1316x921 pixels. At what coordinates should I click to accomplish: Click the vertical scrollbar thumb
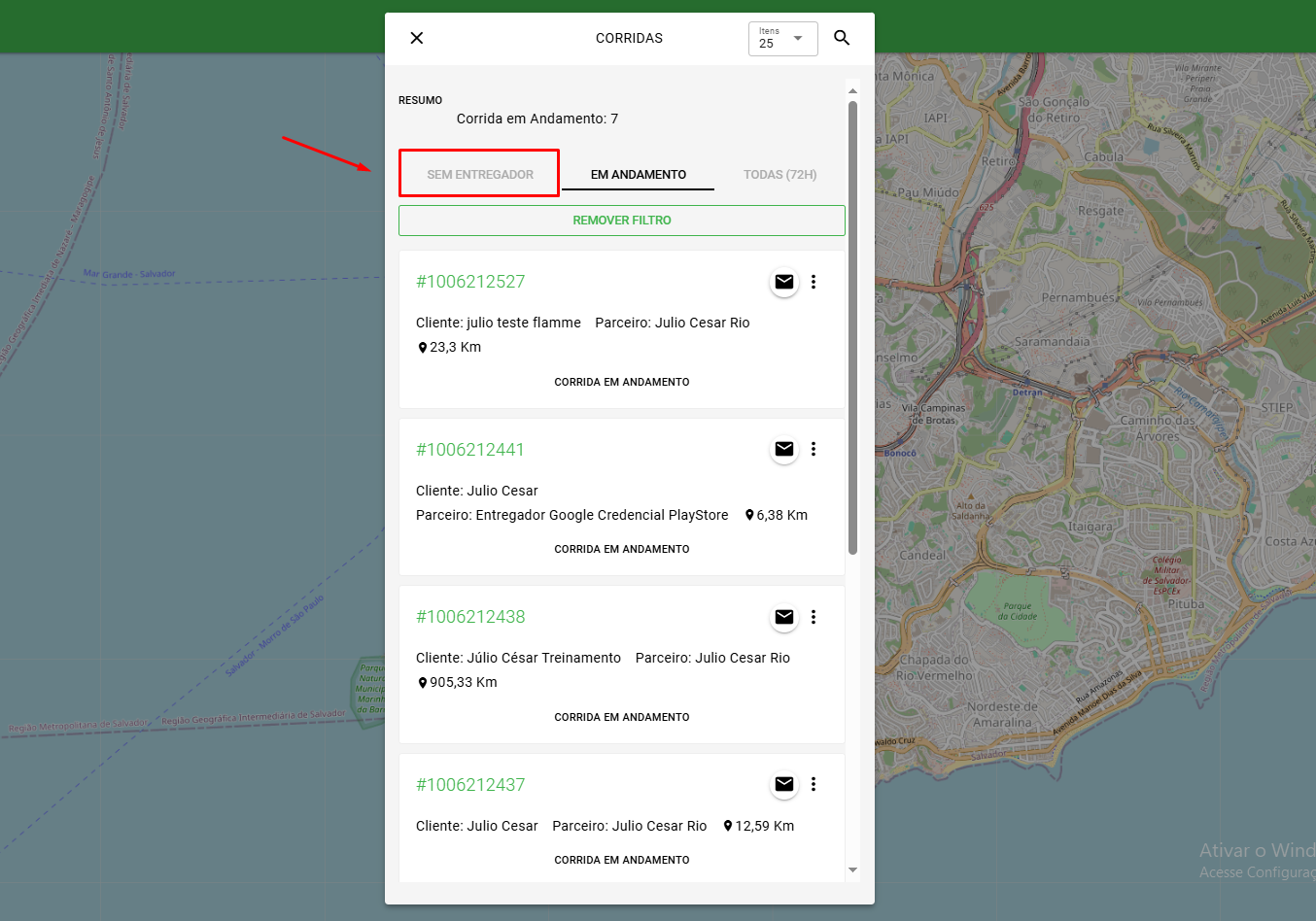tap(852, 327)
